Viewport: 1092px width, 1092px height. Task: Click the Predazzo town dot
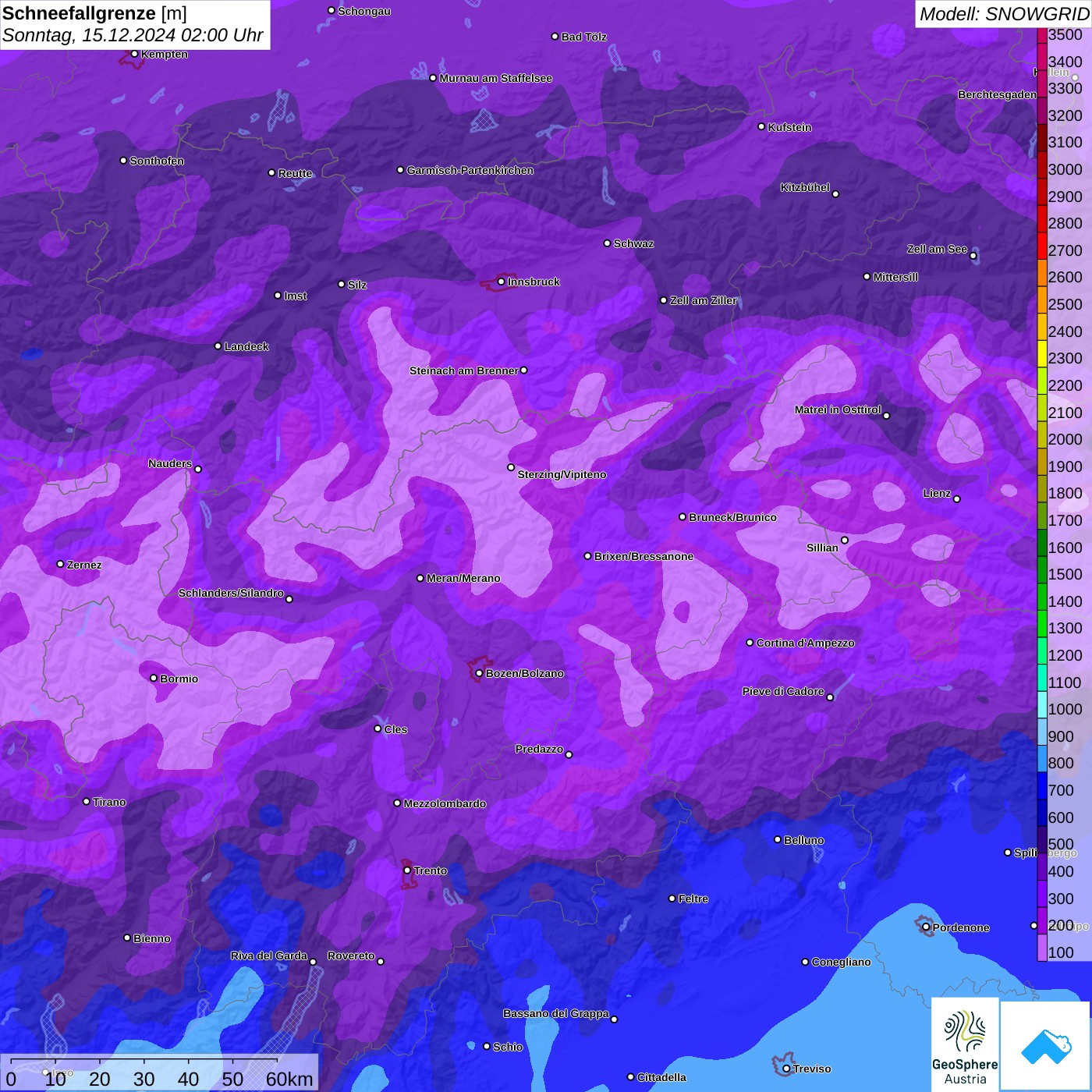(x=569, y=754)
